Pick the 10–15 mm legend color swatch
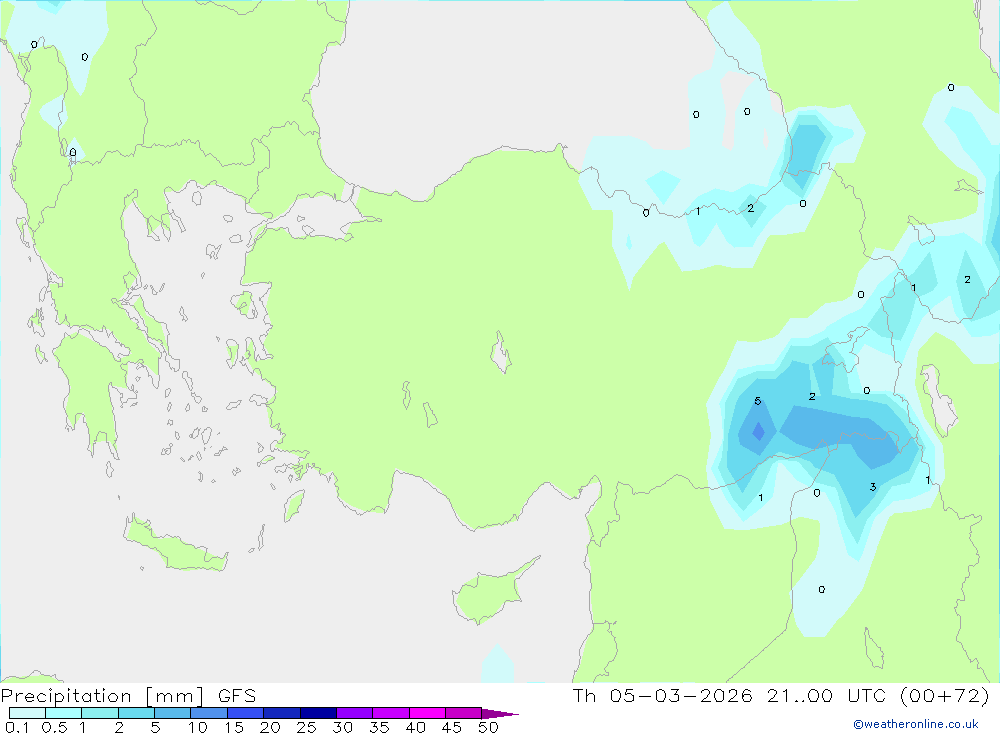This screenshot has width=1000, height=733. pyautogui.click(x=209, y=713)
